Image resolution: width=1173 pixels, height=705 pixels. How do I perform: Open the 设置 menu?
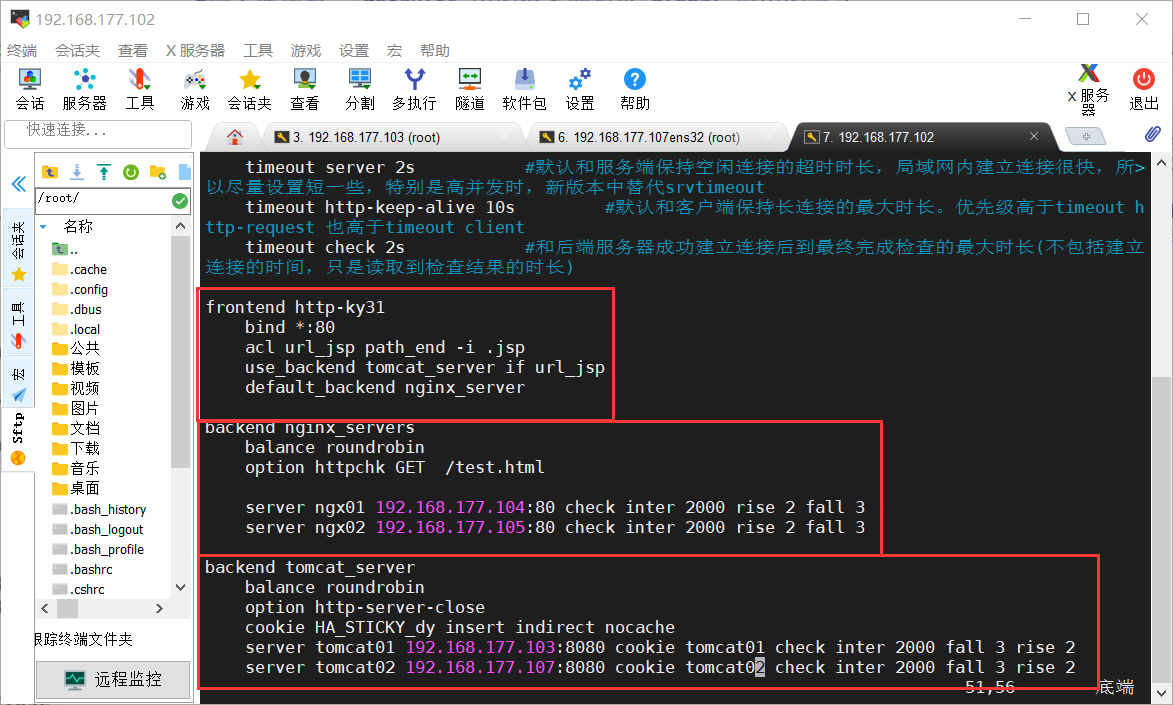(354, 50)
